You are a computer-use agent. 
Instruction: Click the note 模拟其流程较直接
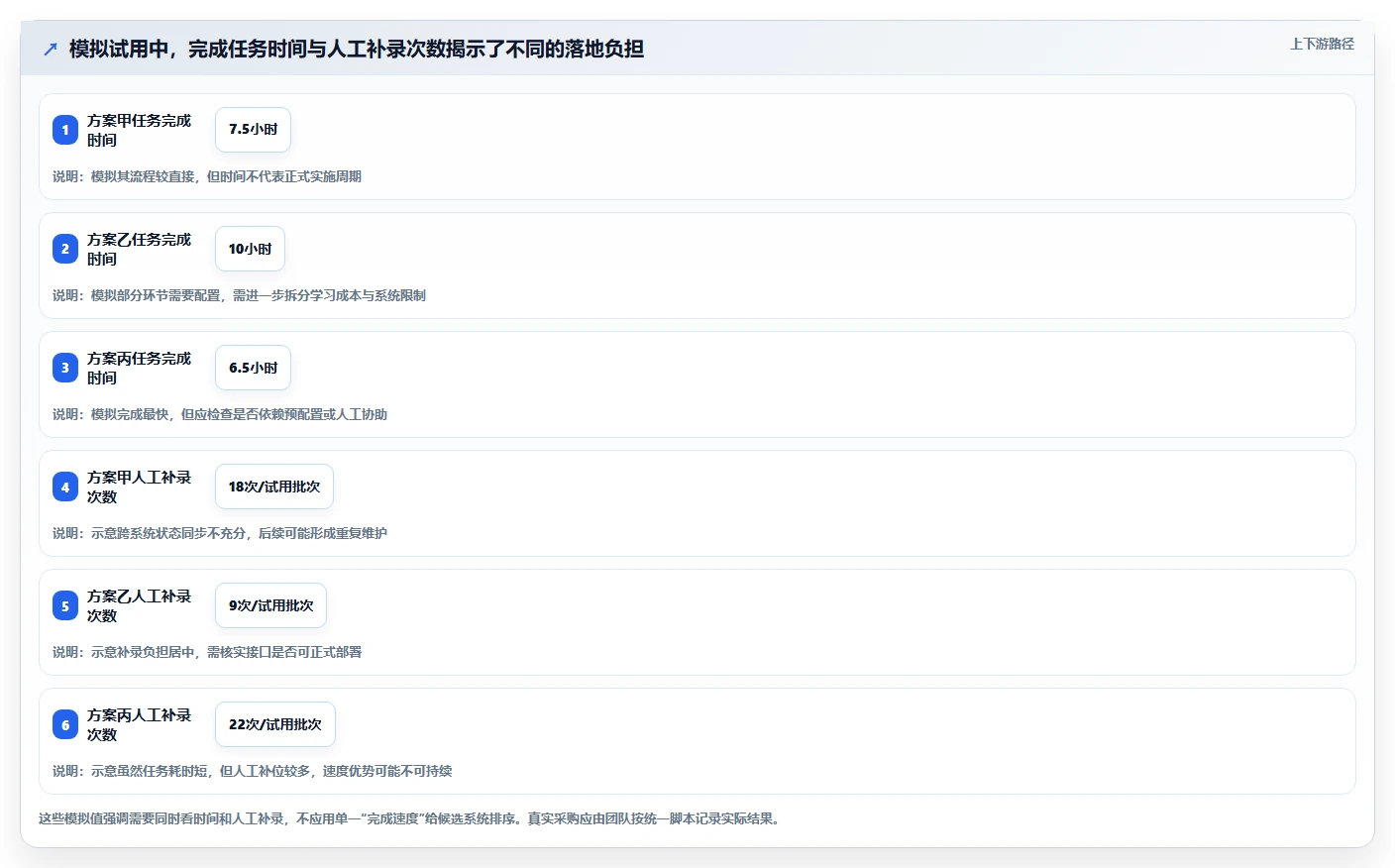pos(207,176)
